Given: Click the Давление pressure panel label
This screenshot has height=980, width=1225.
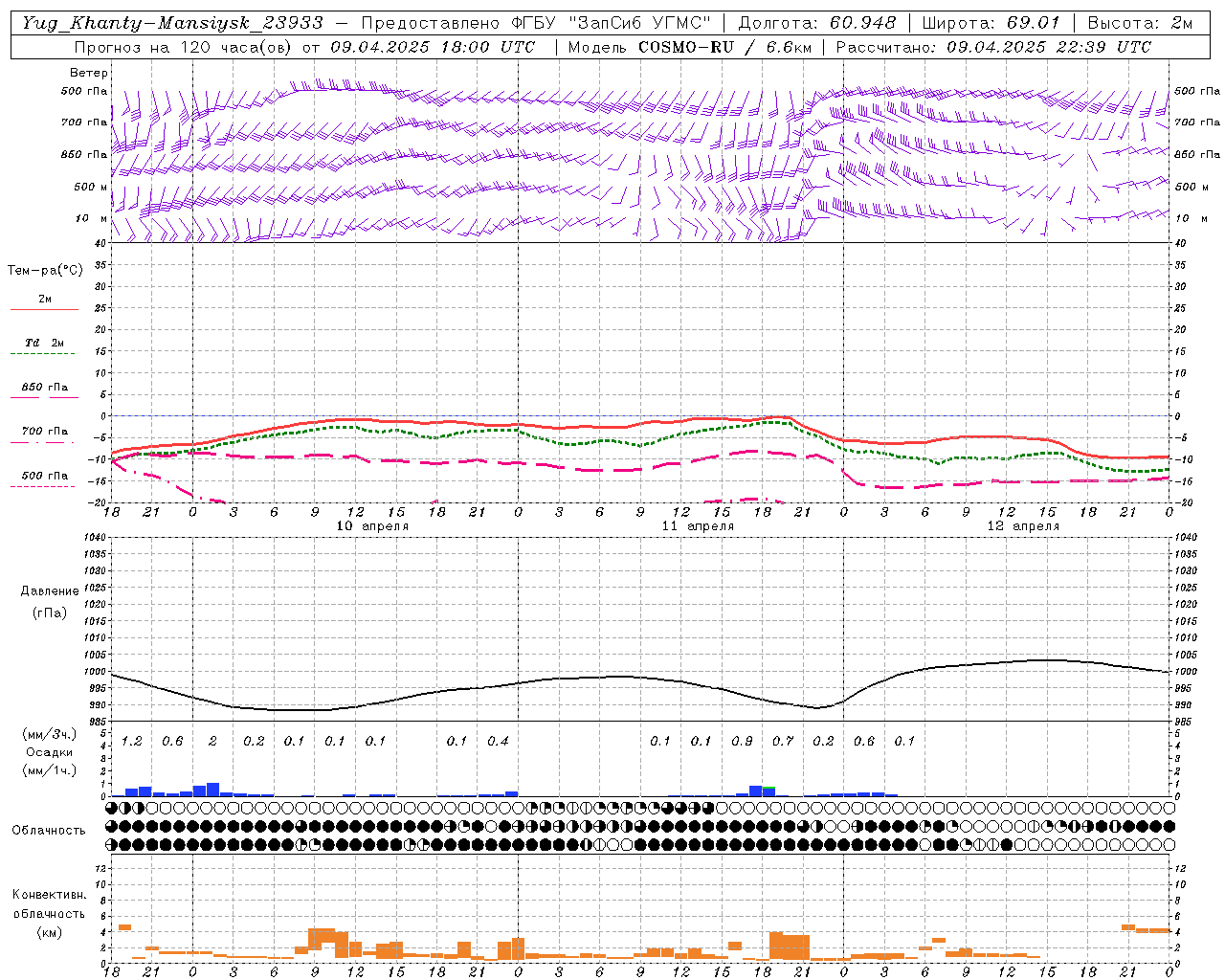Looking at the screenshot, I should click(50, 591).
